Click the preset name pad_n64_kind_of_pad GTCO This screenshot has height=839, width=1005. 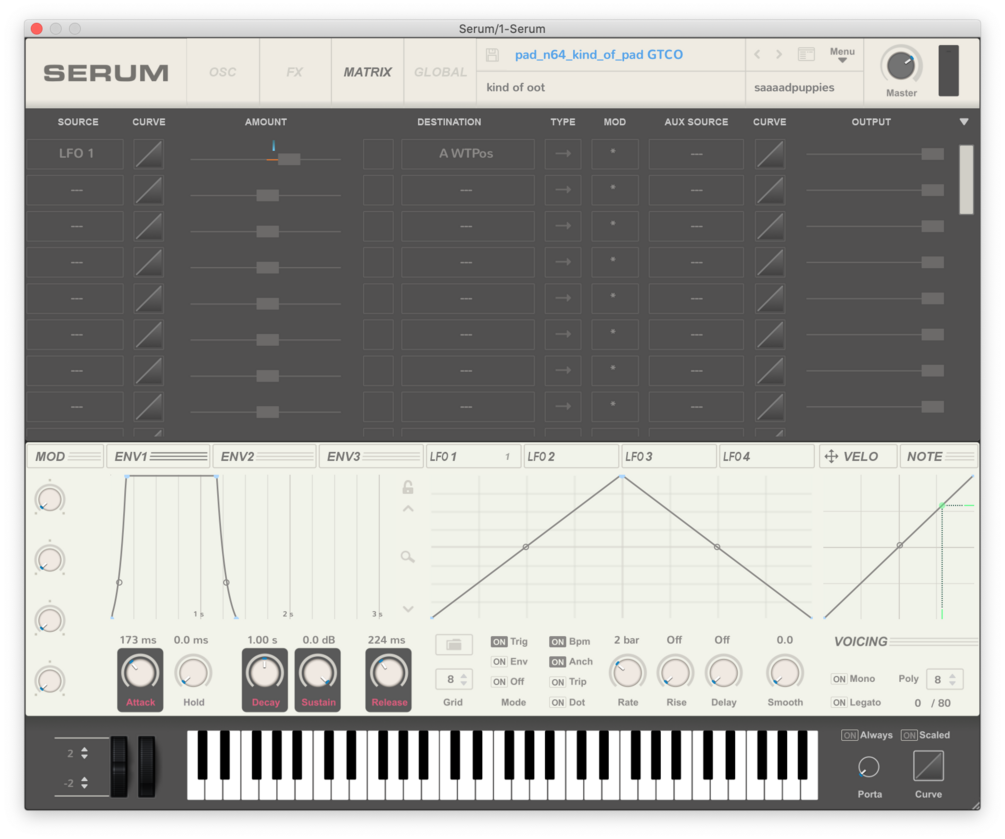pyautogui.click(x=599, y=54)
